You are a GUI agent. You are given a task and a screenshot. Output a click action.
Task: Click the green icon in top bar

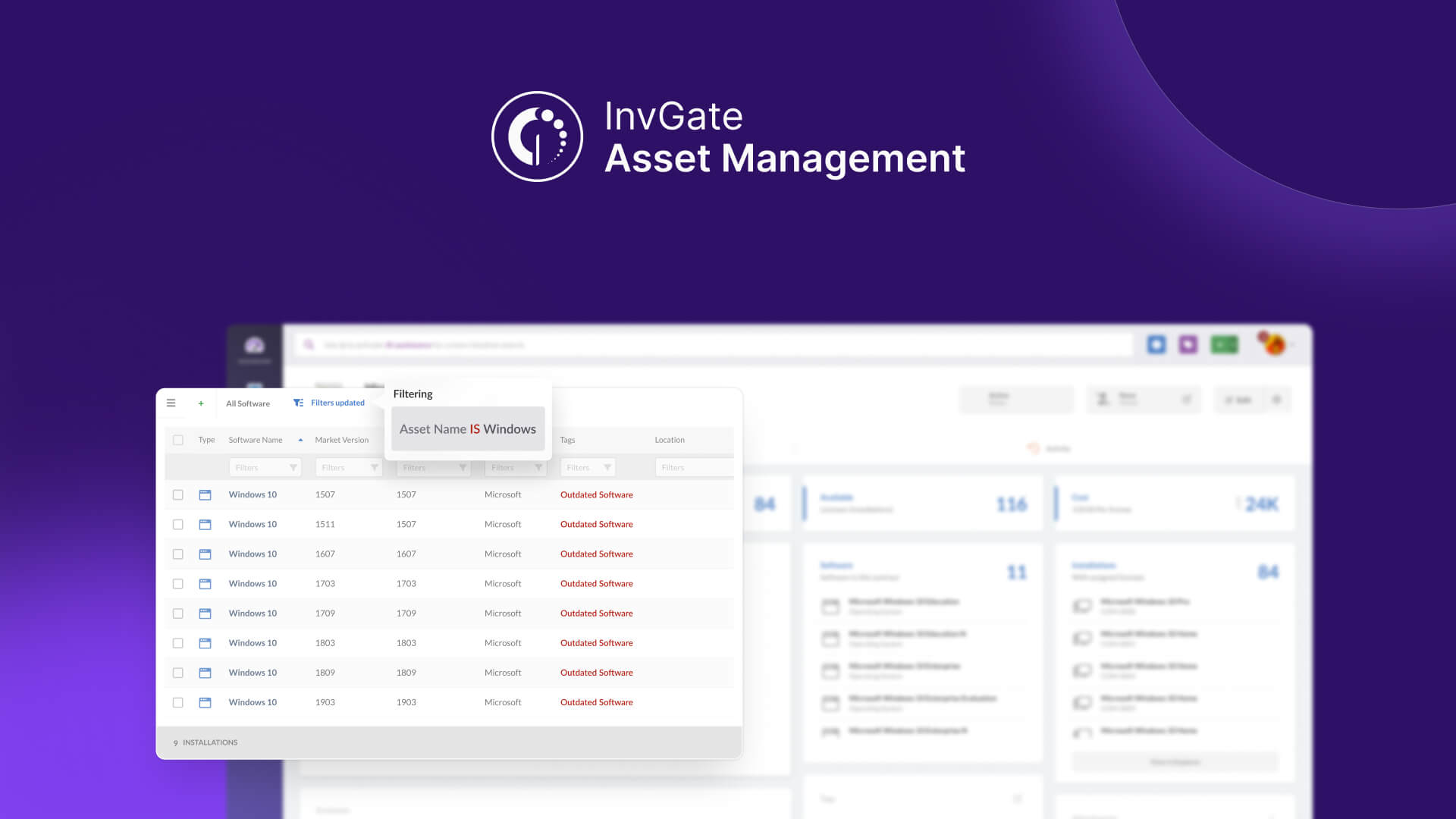(x=1224, y=344)
